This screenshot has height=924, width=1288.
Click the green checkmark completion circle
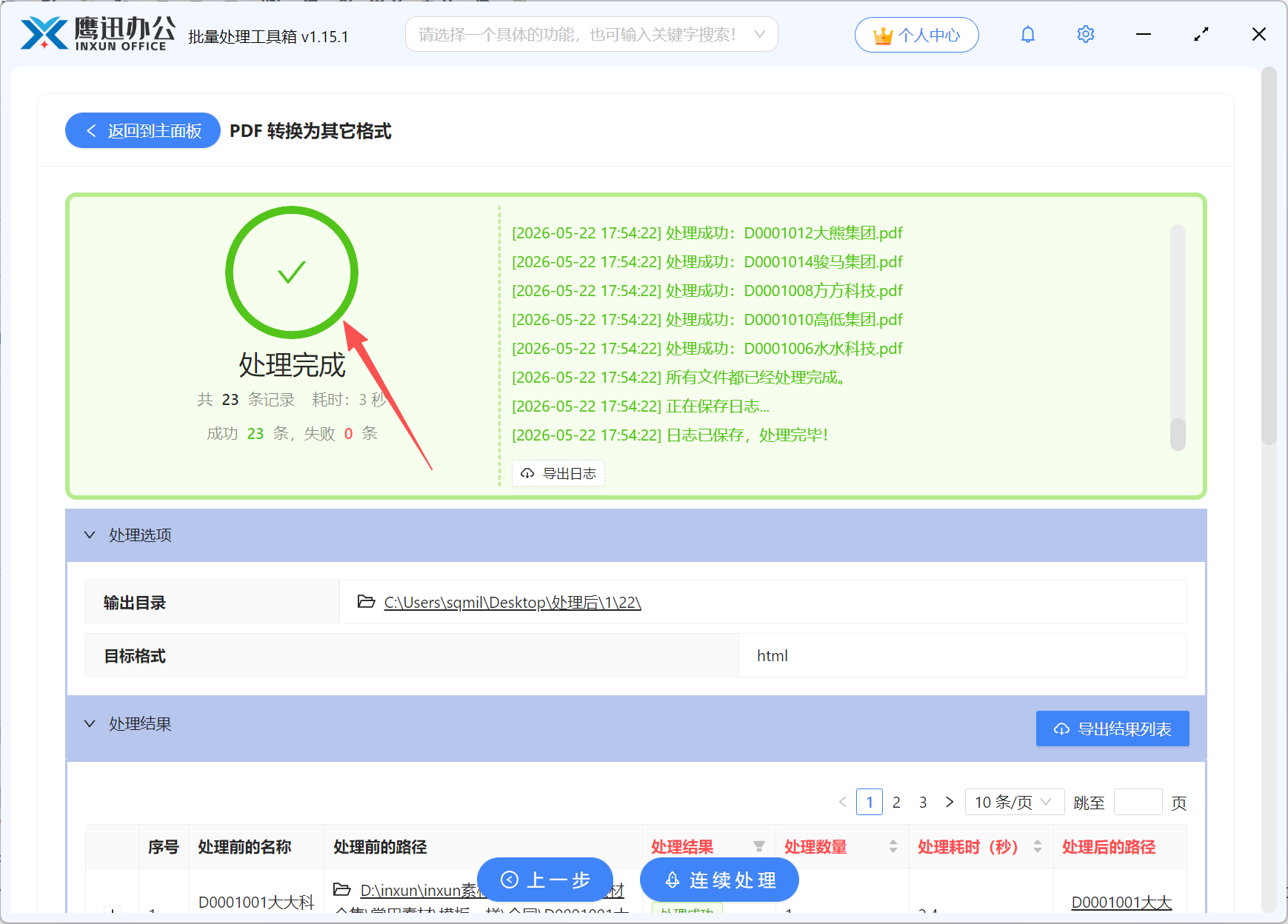[292, 272]
